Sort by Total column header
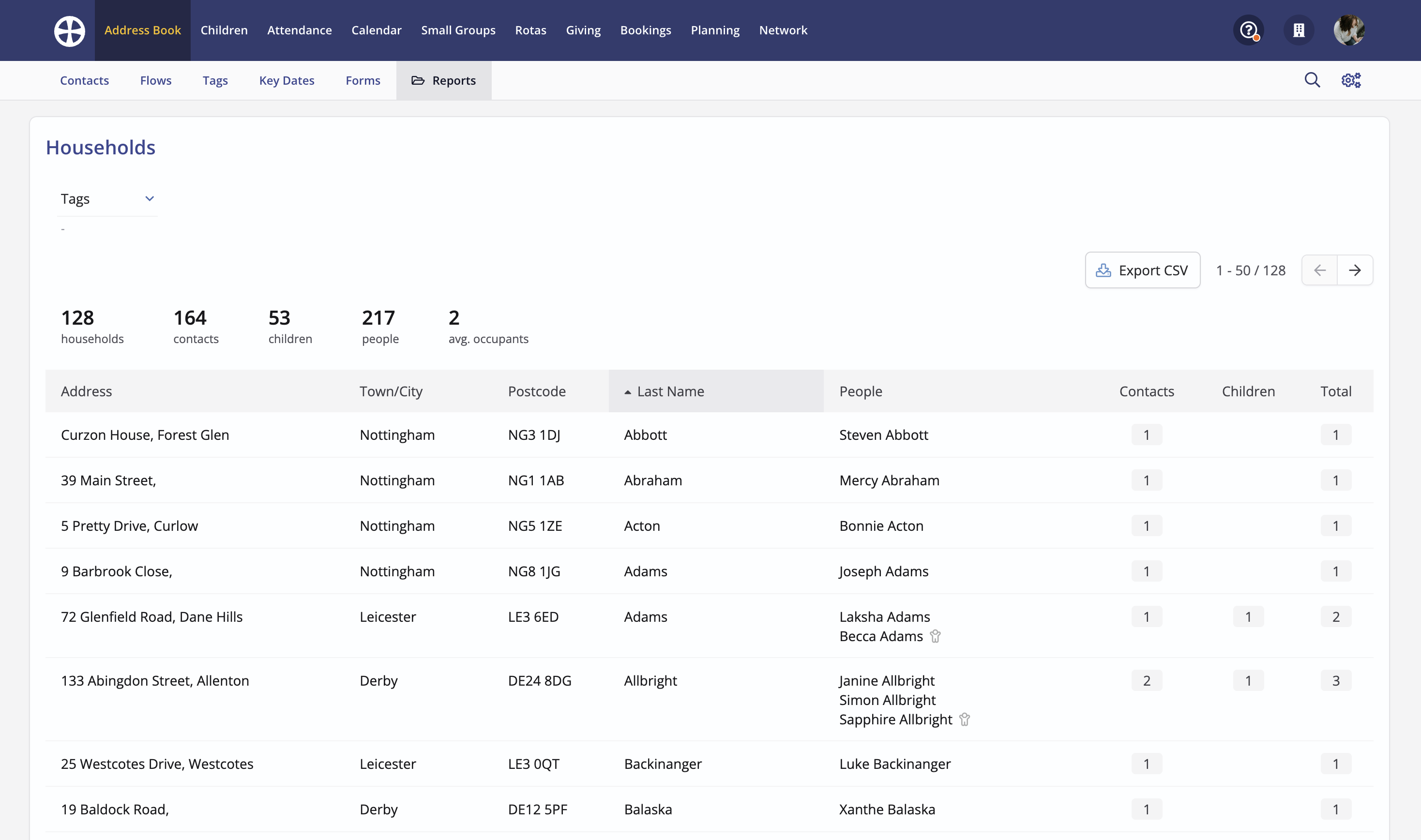 pos(1336,391)
